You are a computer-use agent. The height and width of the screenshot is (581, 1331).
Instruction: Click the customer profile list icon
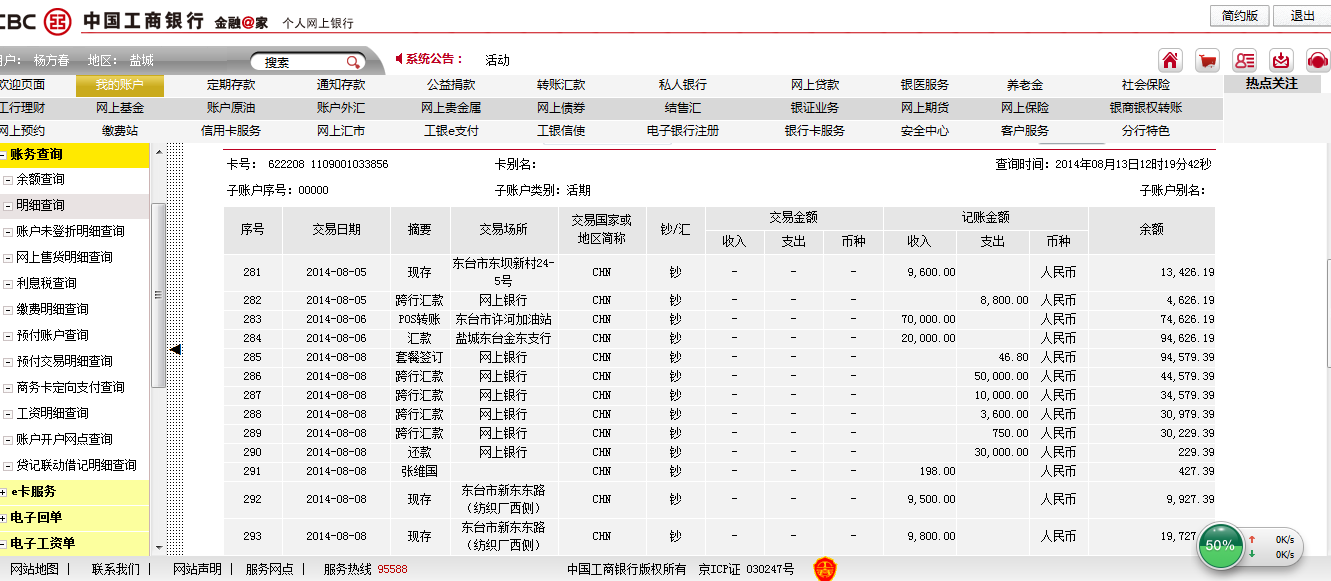click(1244, 60)
